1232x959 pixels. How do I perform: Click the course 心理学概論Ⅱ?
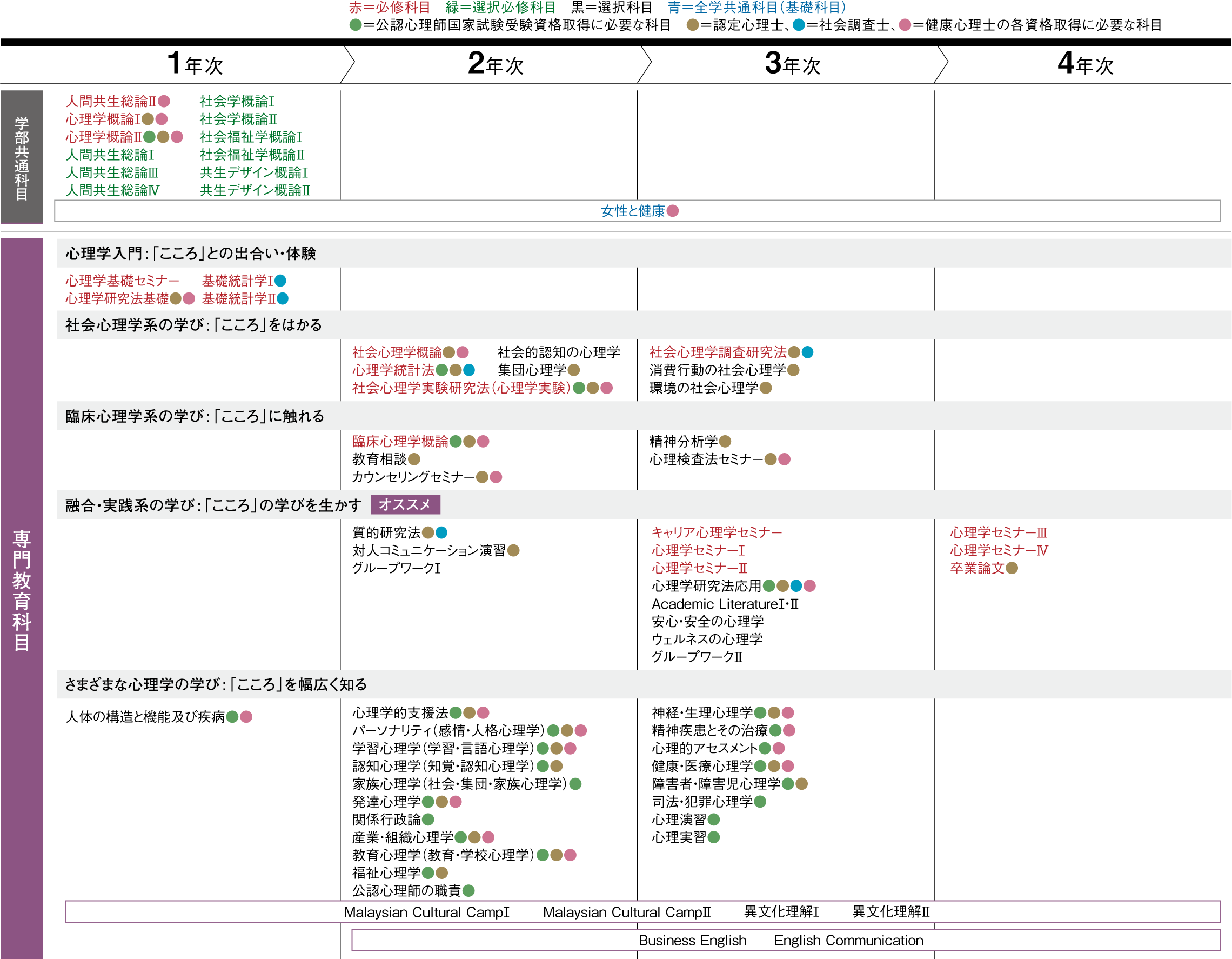point(104,137)
